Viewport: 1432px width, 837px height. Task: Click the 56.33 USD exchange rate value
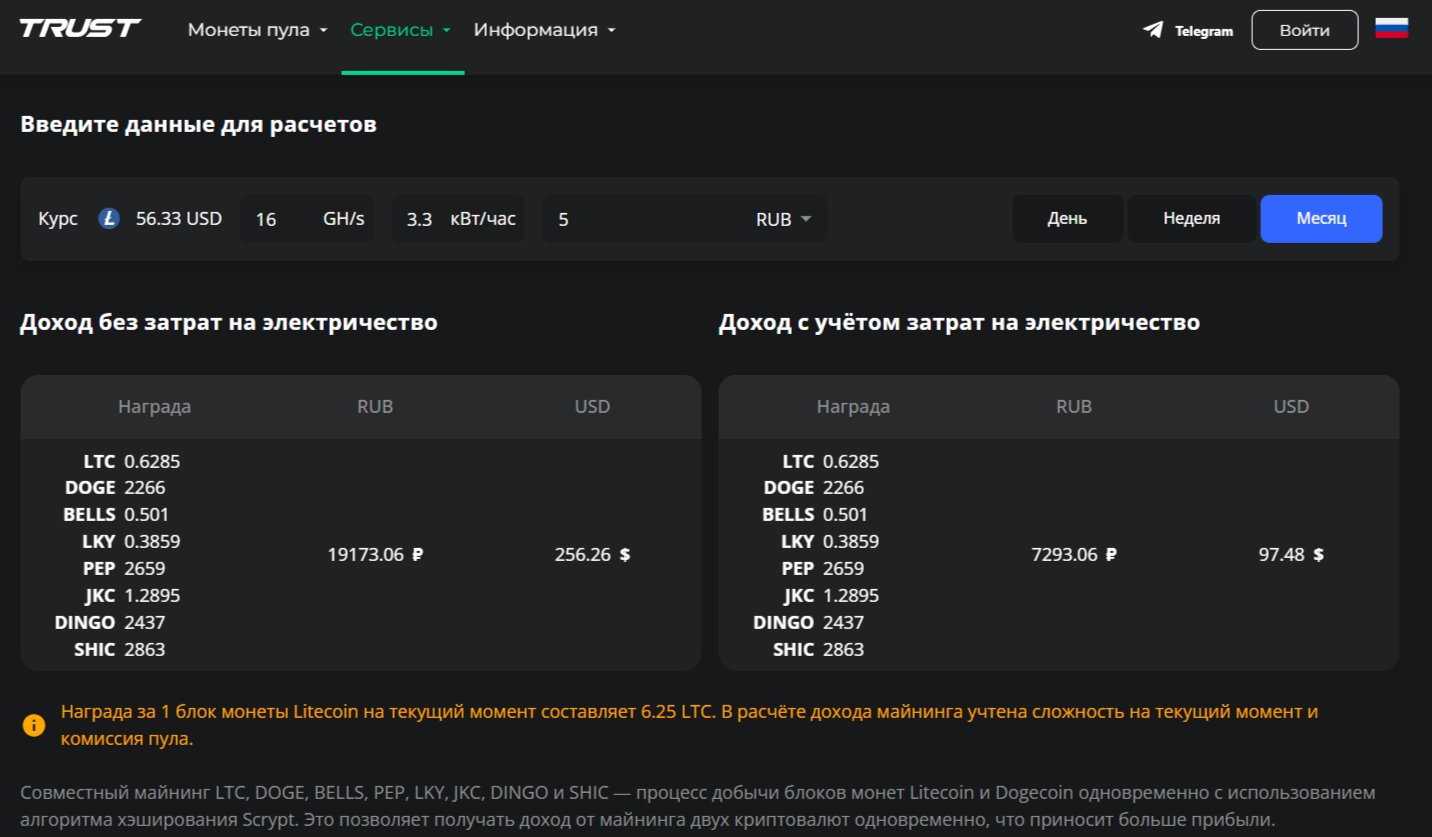pyautogui.click(x=177, y=218)
